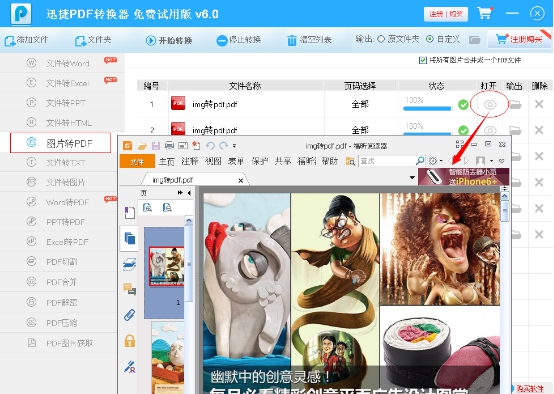The image size is (554, 394).
Task: Select the 自定义 output radio button
Action: pos(430,39)
